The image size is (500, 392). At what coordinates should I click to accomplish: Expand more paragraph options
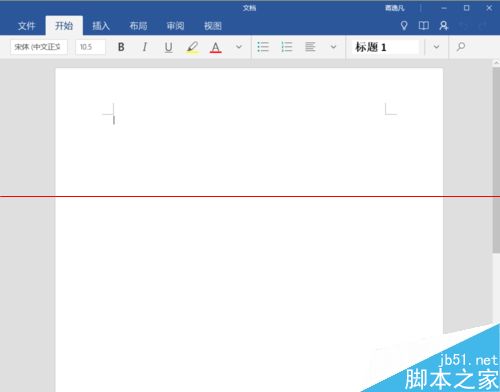coord(333,47)
